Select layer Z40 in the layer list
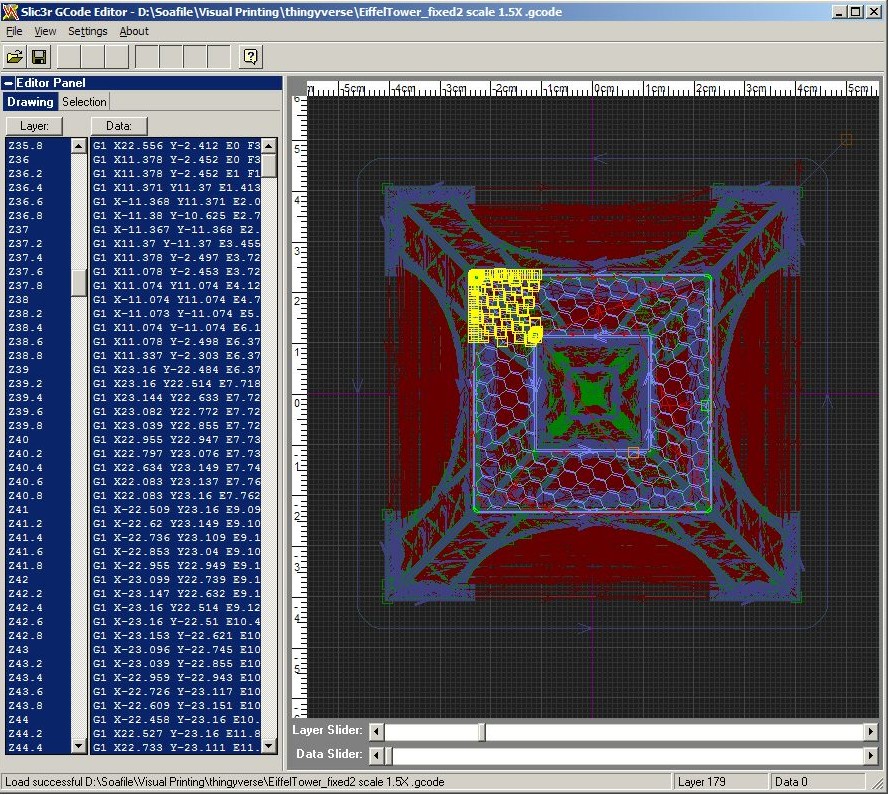889x795 pixels. pos(19,440)
